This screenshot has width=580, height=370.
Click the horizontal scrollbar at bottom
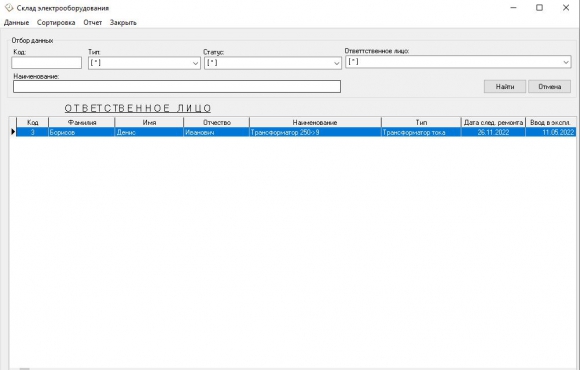click(292, 369)
